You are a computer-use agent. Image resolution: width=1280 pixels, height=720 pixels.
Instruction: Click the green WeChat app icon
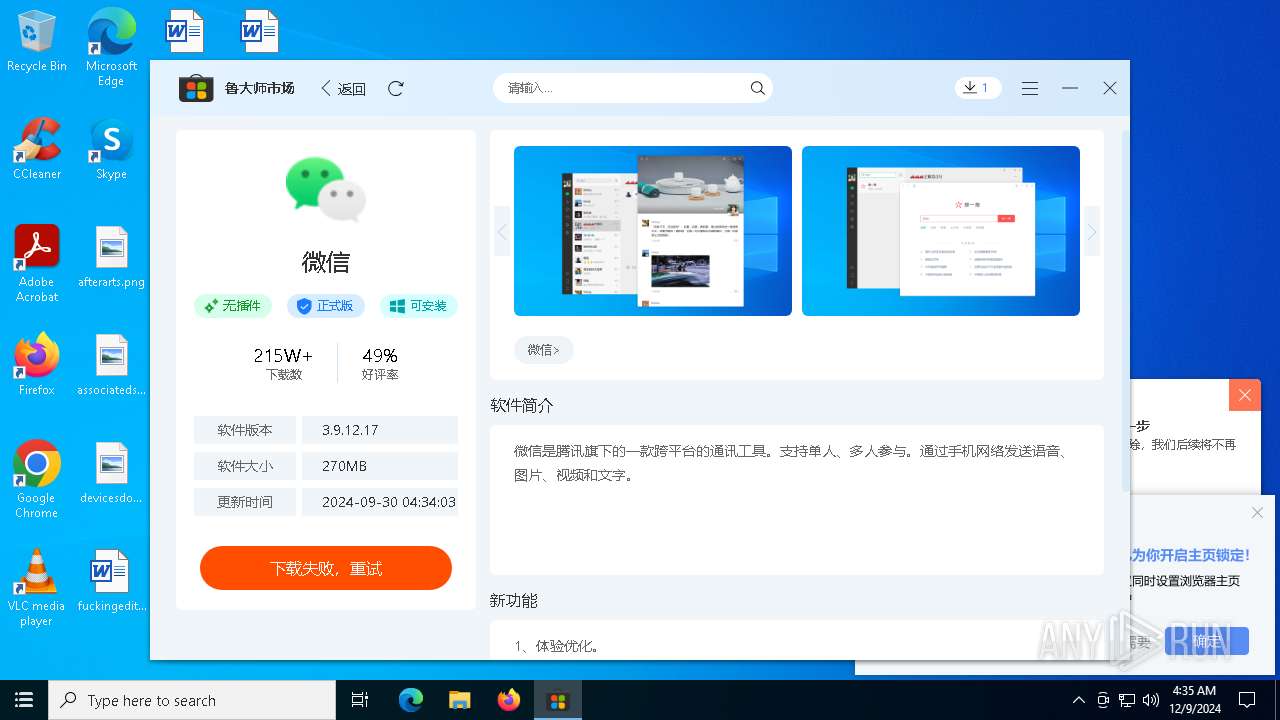[x=326, y=189]
